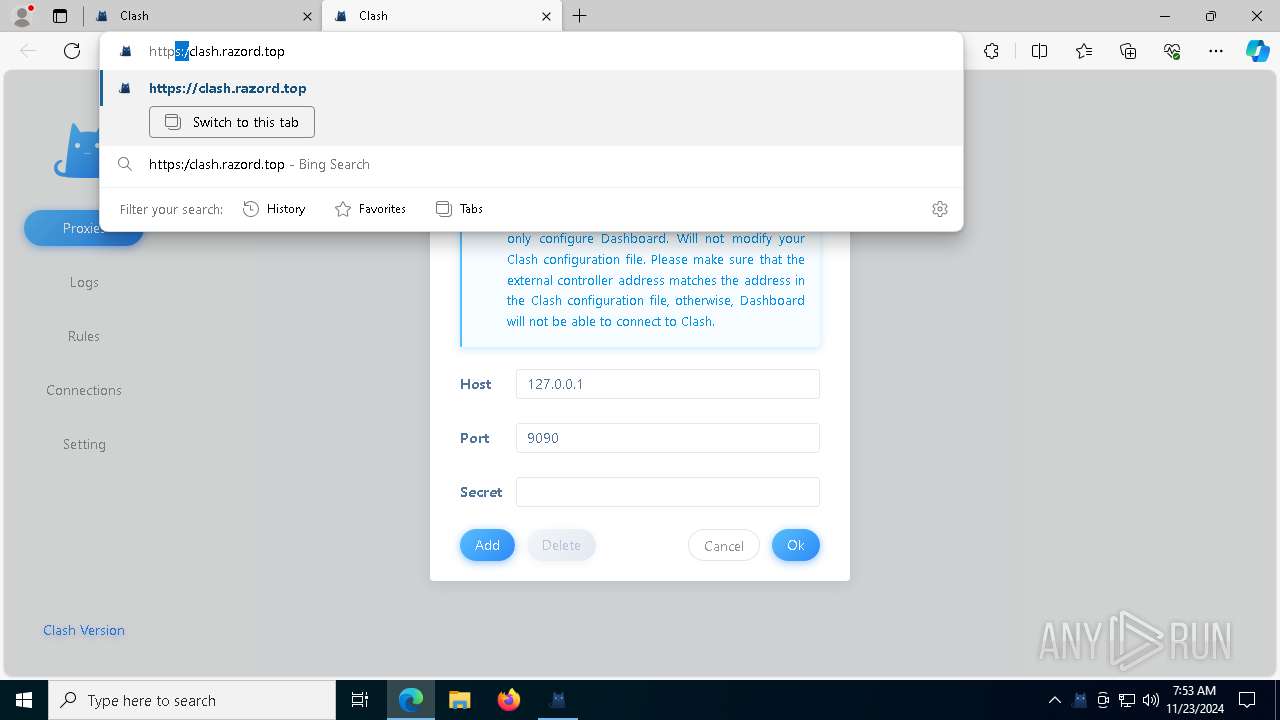Screen dimensions: 1280x720
Task: Refresh the current page
Action: [72, 51]
